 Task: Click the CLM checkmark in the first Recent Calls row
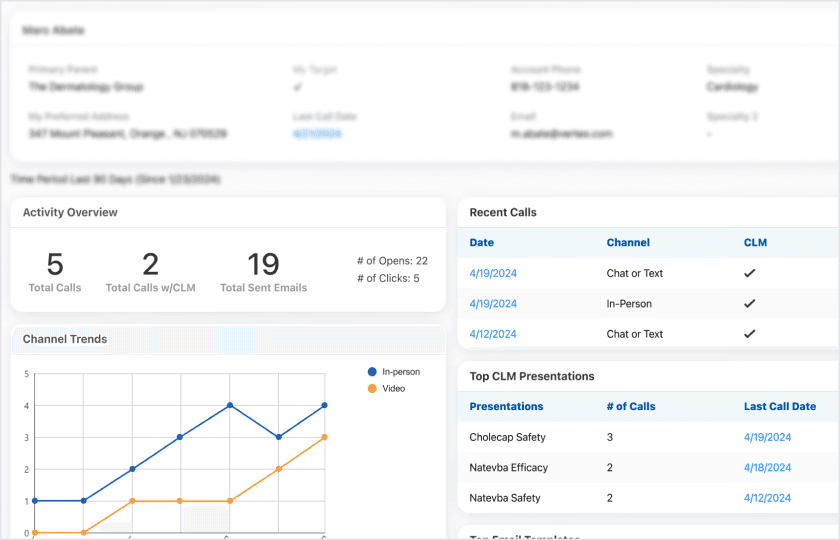[x=749, y=273]
